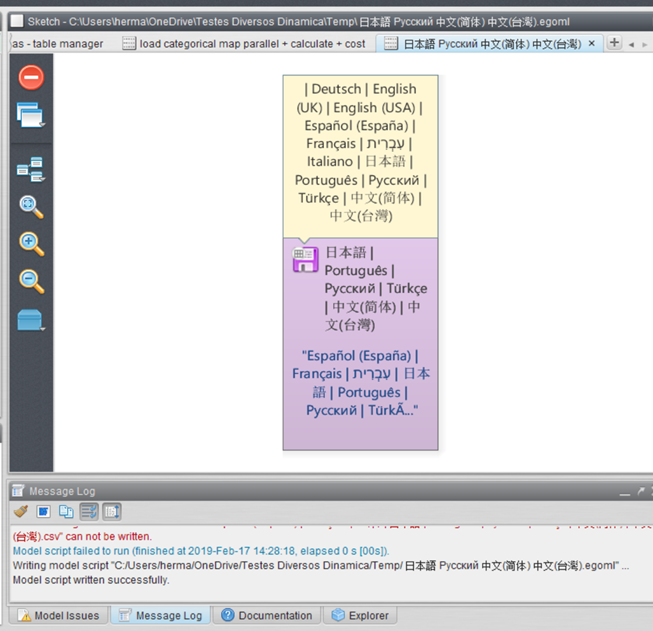Open the blue container box dropdown
This screenshot has height=631, width=653.
30,322
